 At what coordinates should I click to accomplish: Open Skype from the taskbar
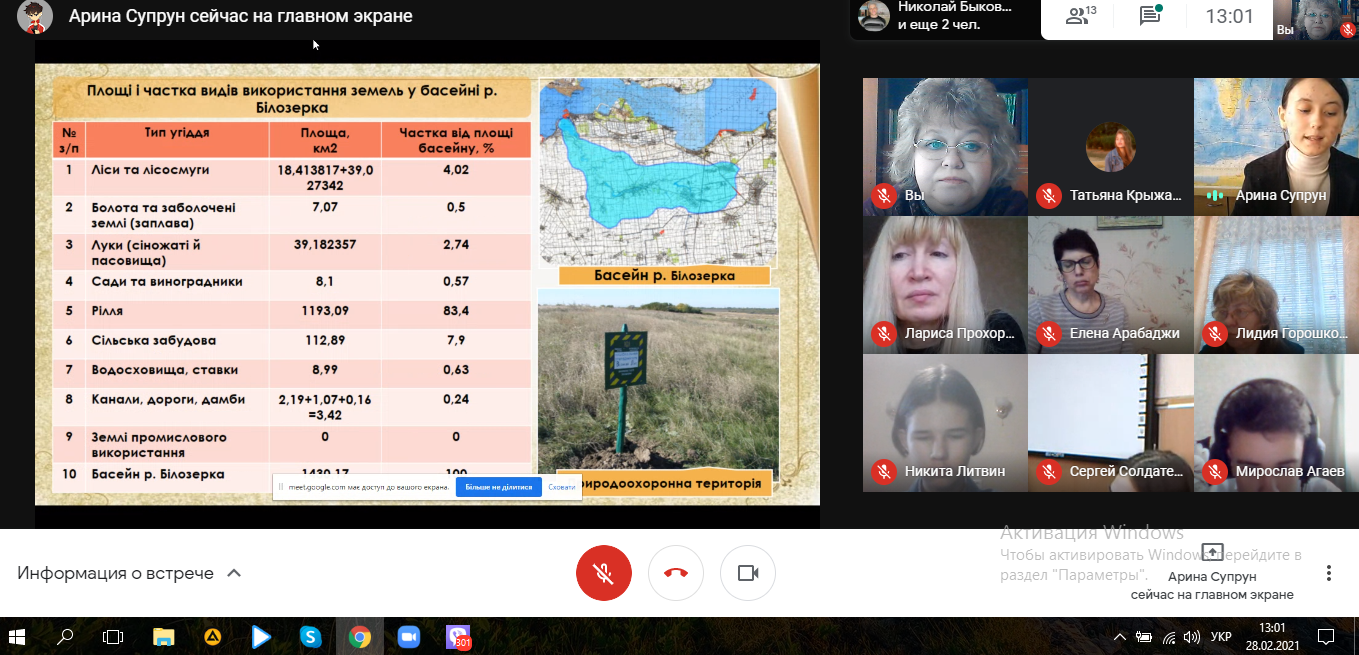click(x=310, y=636)
